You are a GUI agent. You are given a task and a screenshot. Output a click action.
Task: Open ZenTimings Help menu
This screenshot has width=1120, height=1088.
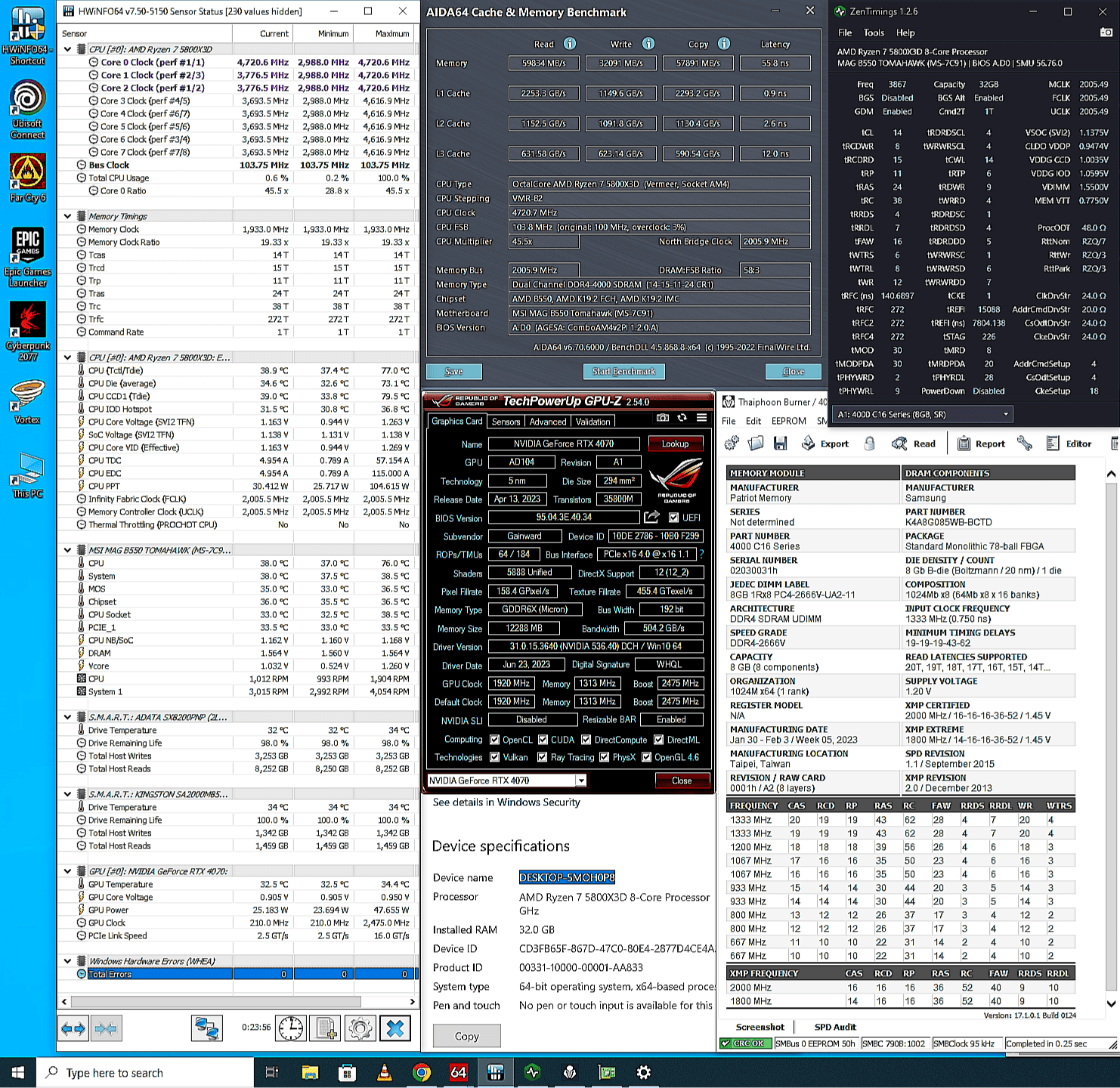(x=905, y=32)
